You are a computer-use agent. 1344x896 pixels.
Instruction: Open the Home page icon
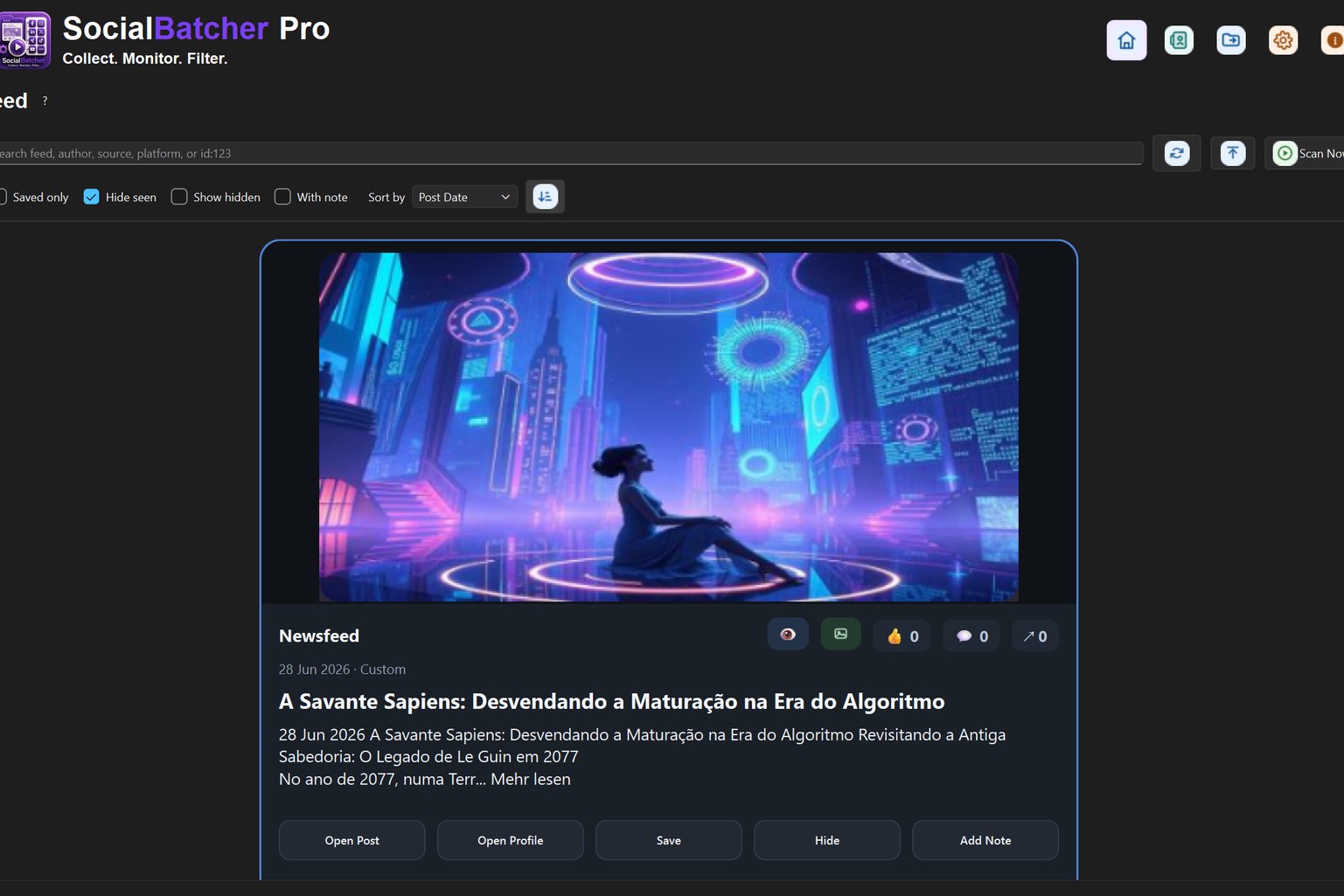1126,40
